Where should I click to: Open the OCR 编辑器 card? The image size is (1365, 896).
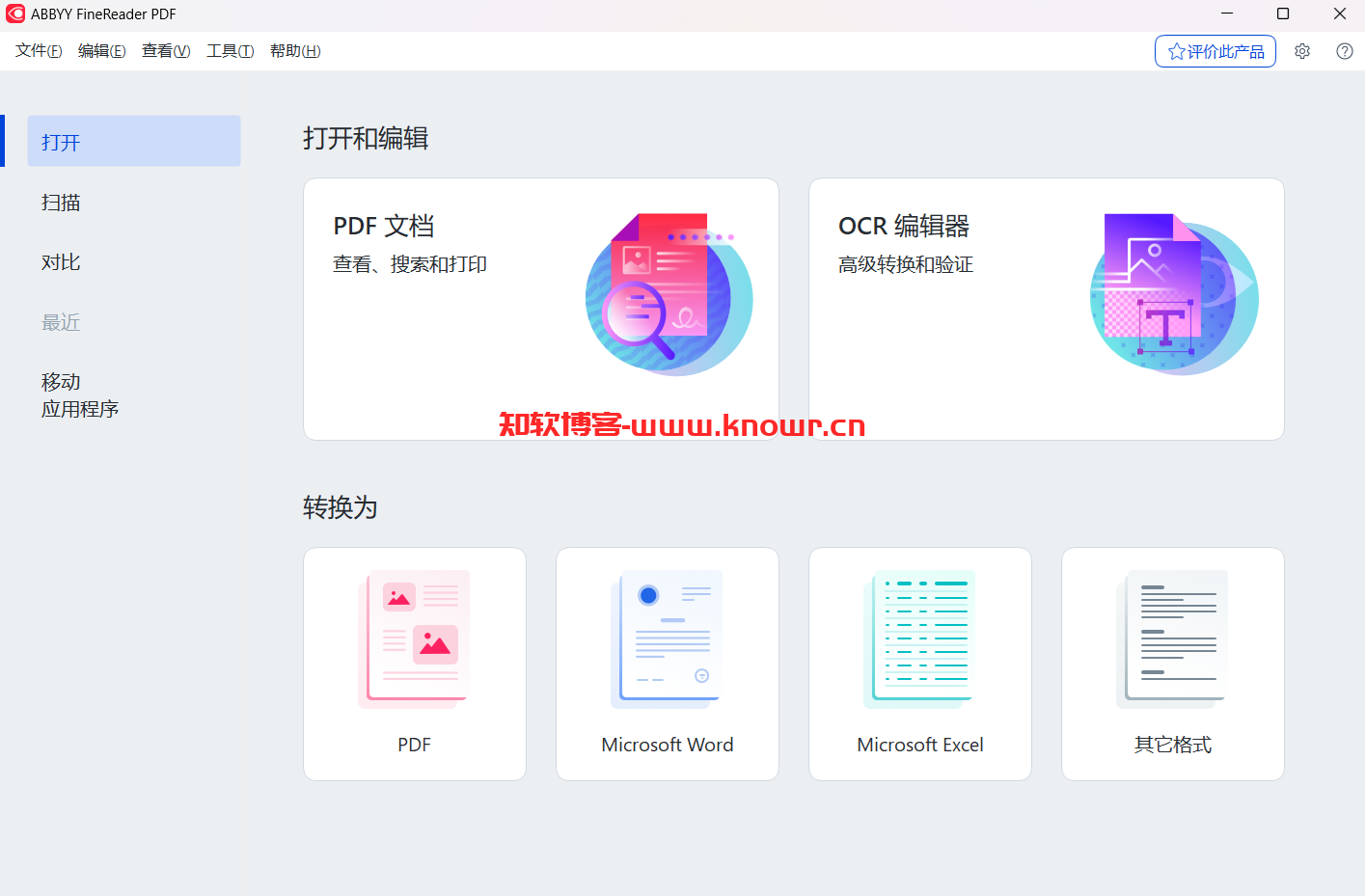click(x=1047, y=309)
